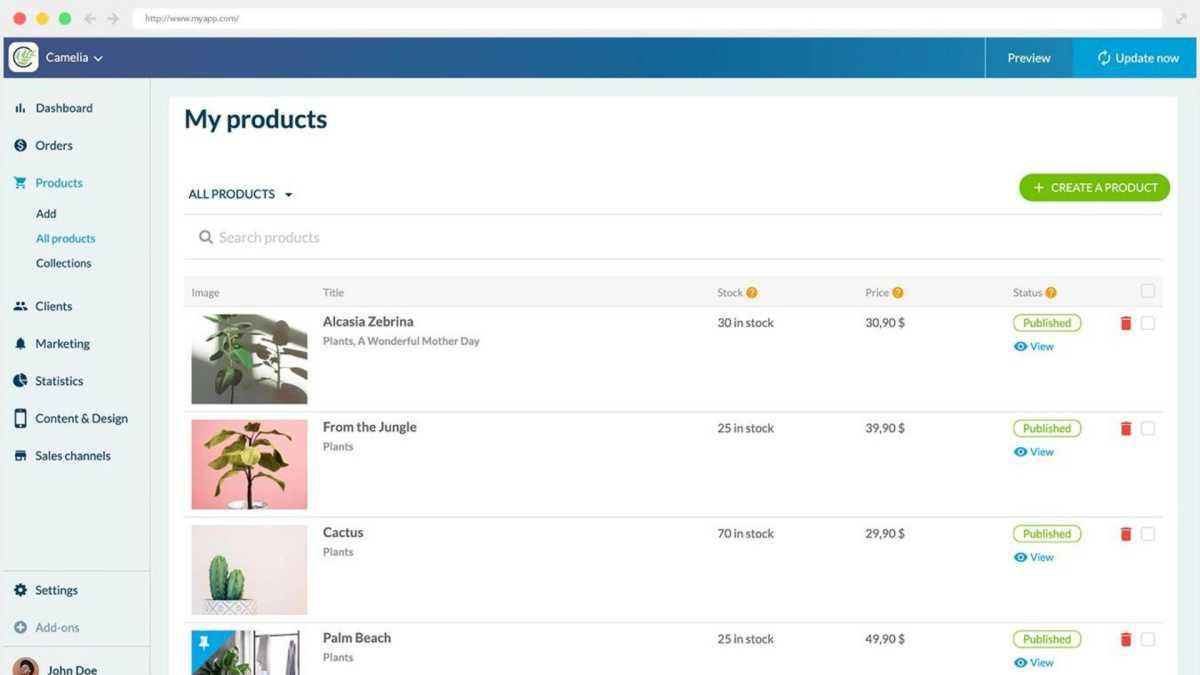
Task: Click the Marketing bell icon
Action: 20,344
